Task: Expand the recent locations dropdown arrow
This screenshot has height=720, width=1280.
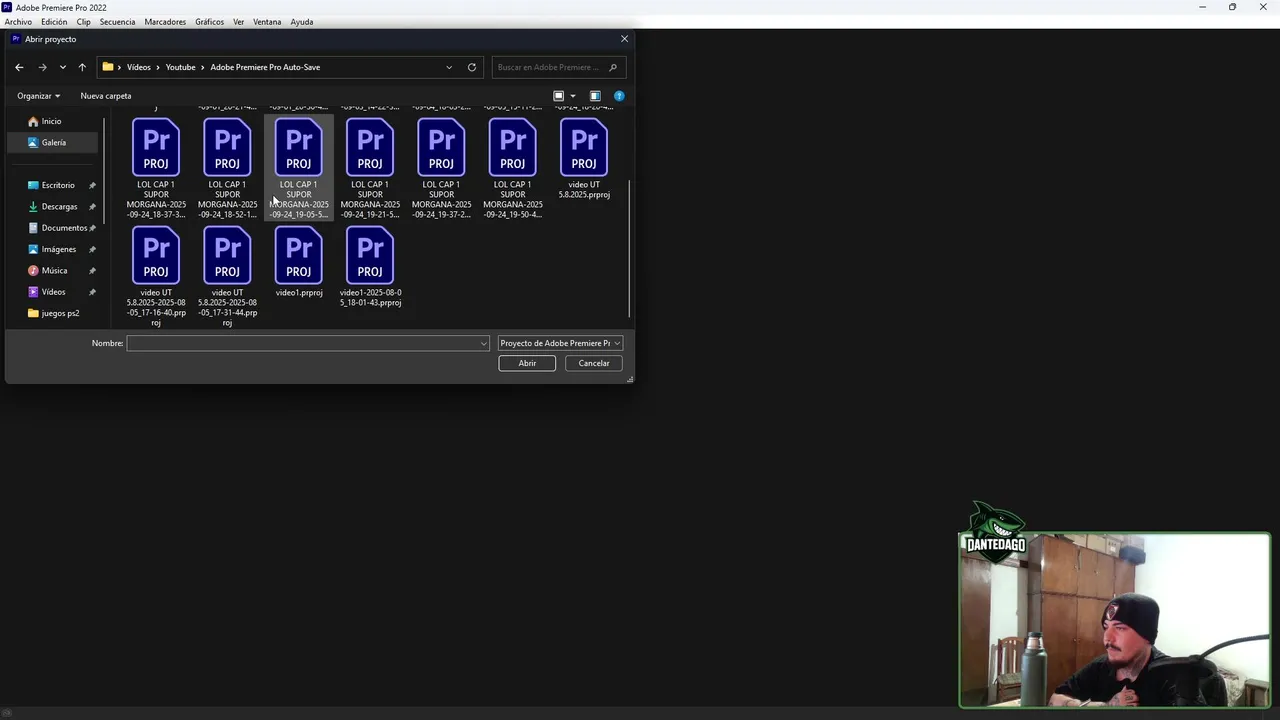Action: pyautogui.click(x=62, y=67)
